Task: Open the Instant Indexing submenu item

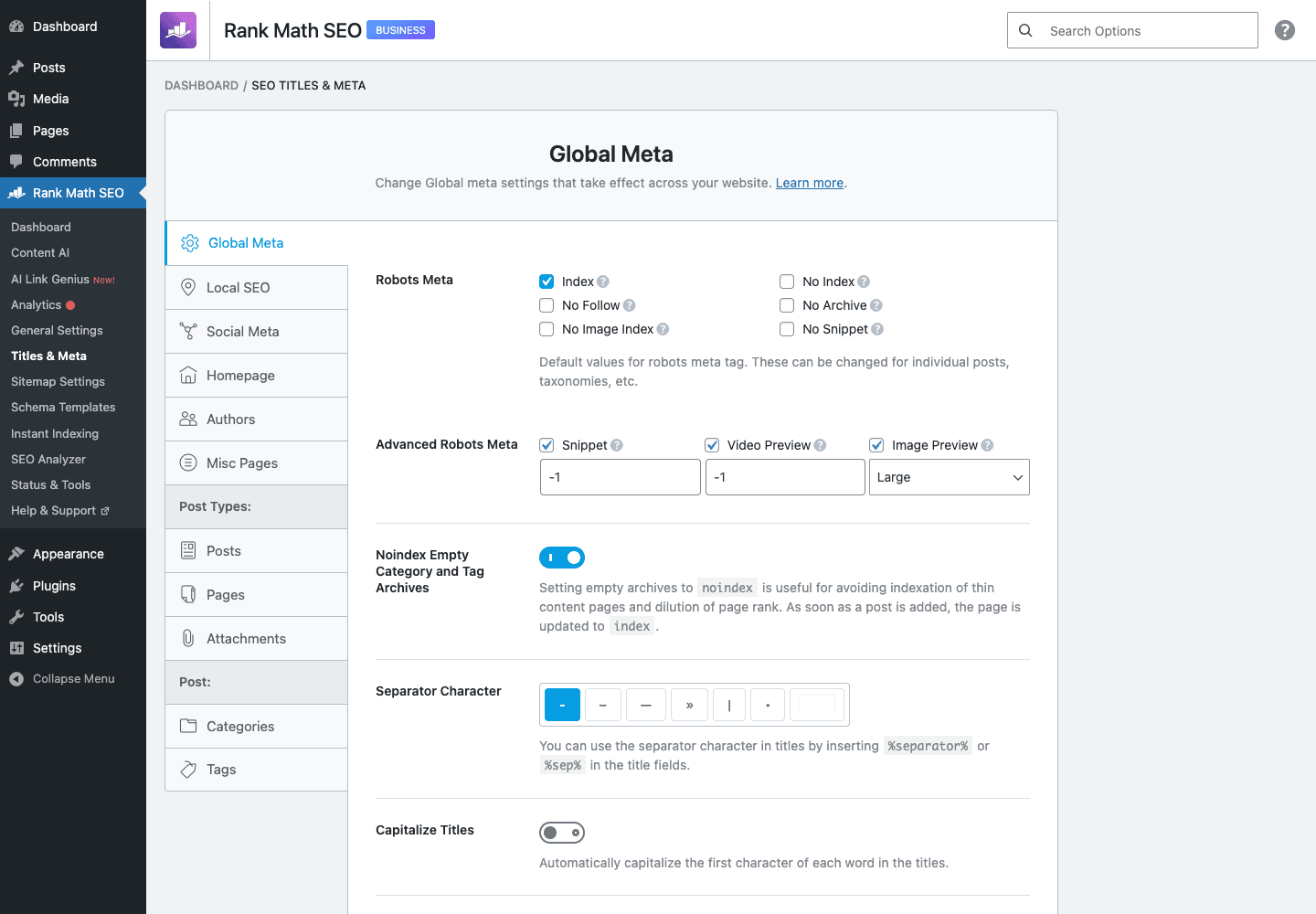Action: click(55, 433)
